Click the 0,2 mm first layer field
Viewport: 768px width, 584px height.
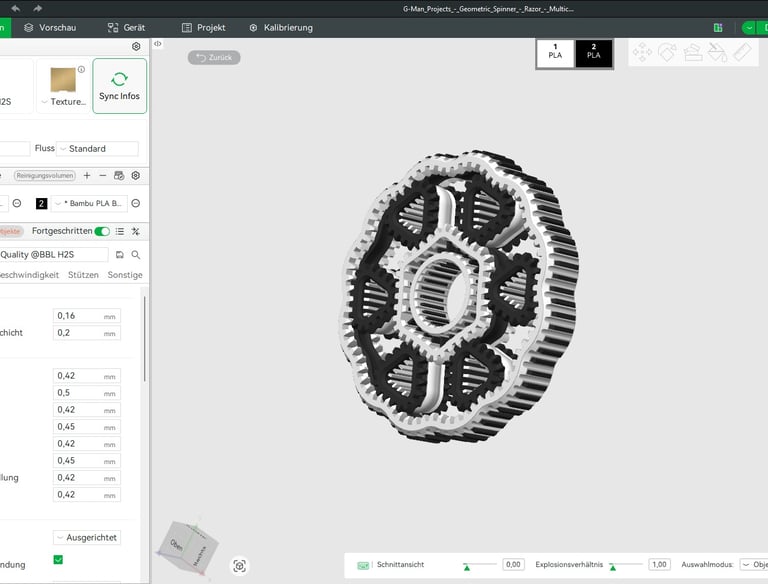(87, 333)
